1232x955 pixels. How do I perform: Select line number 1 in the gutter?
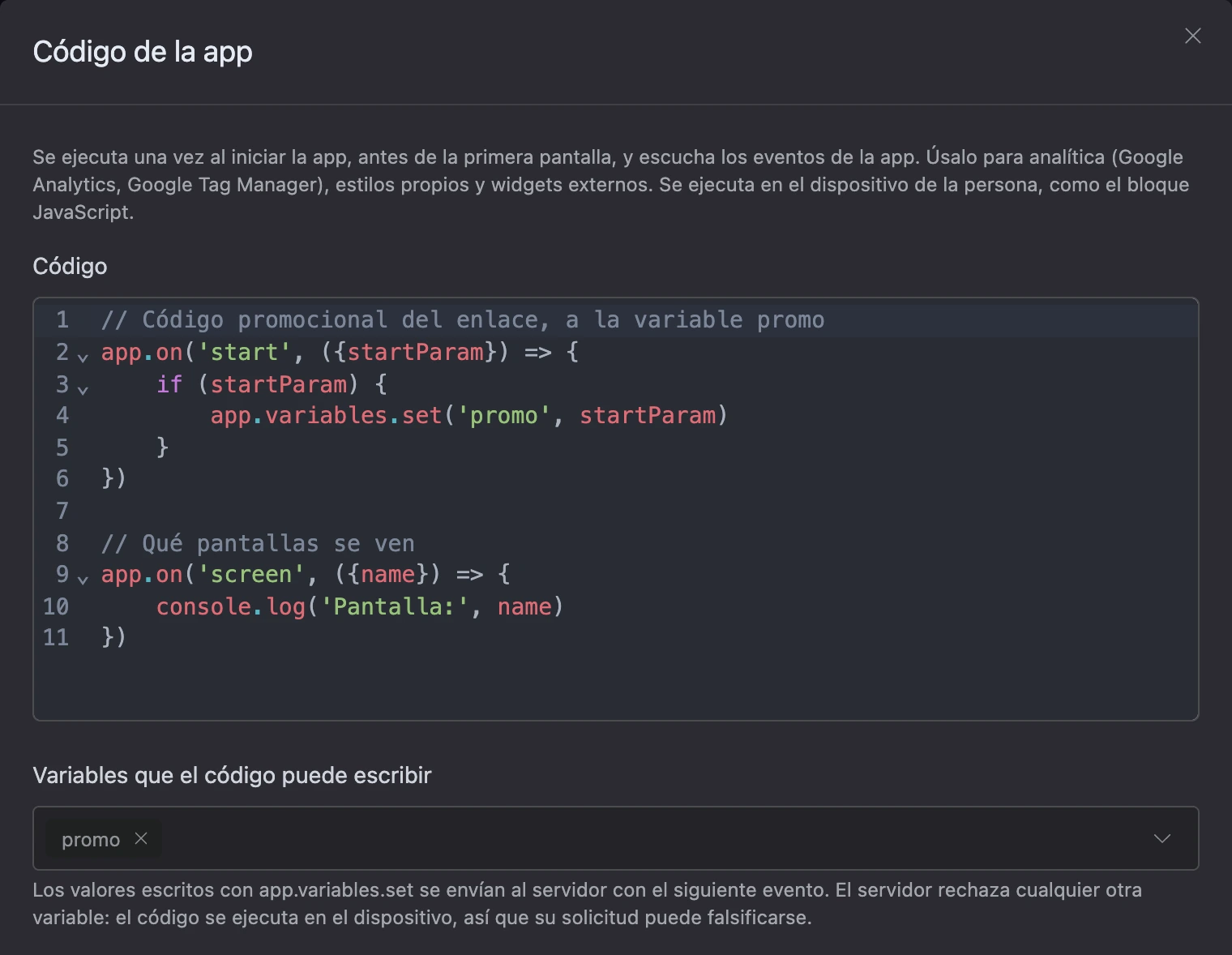[x=62, y=319]
